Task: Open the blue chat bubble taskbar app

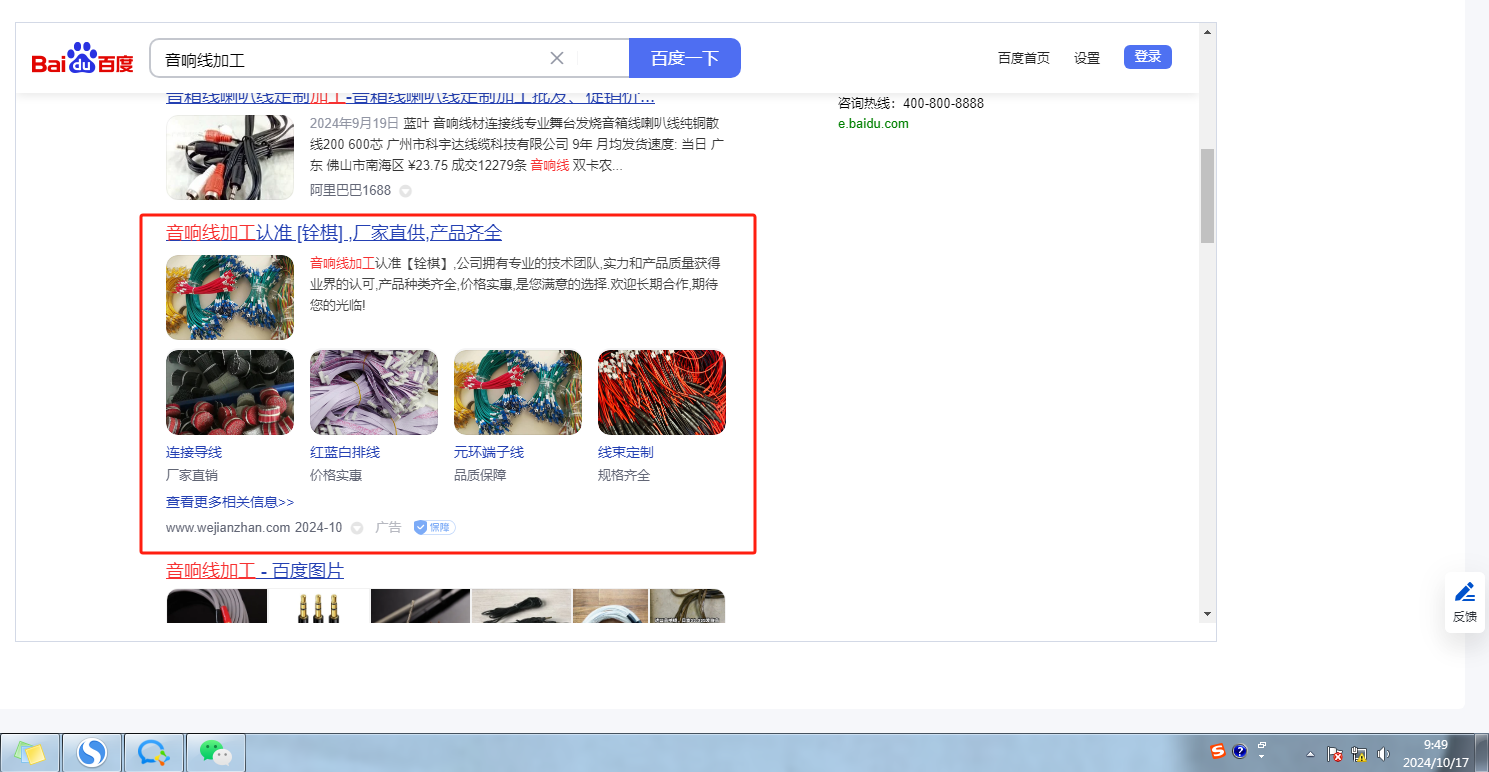Action: [x=153, y=752]
